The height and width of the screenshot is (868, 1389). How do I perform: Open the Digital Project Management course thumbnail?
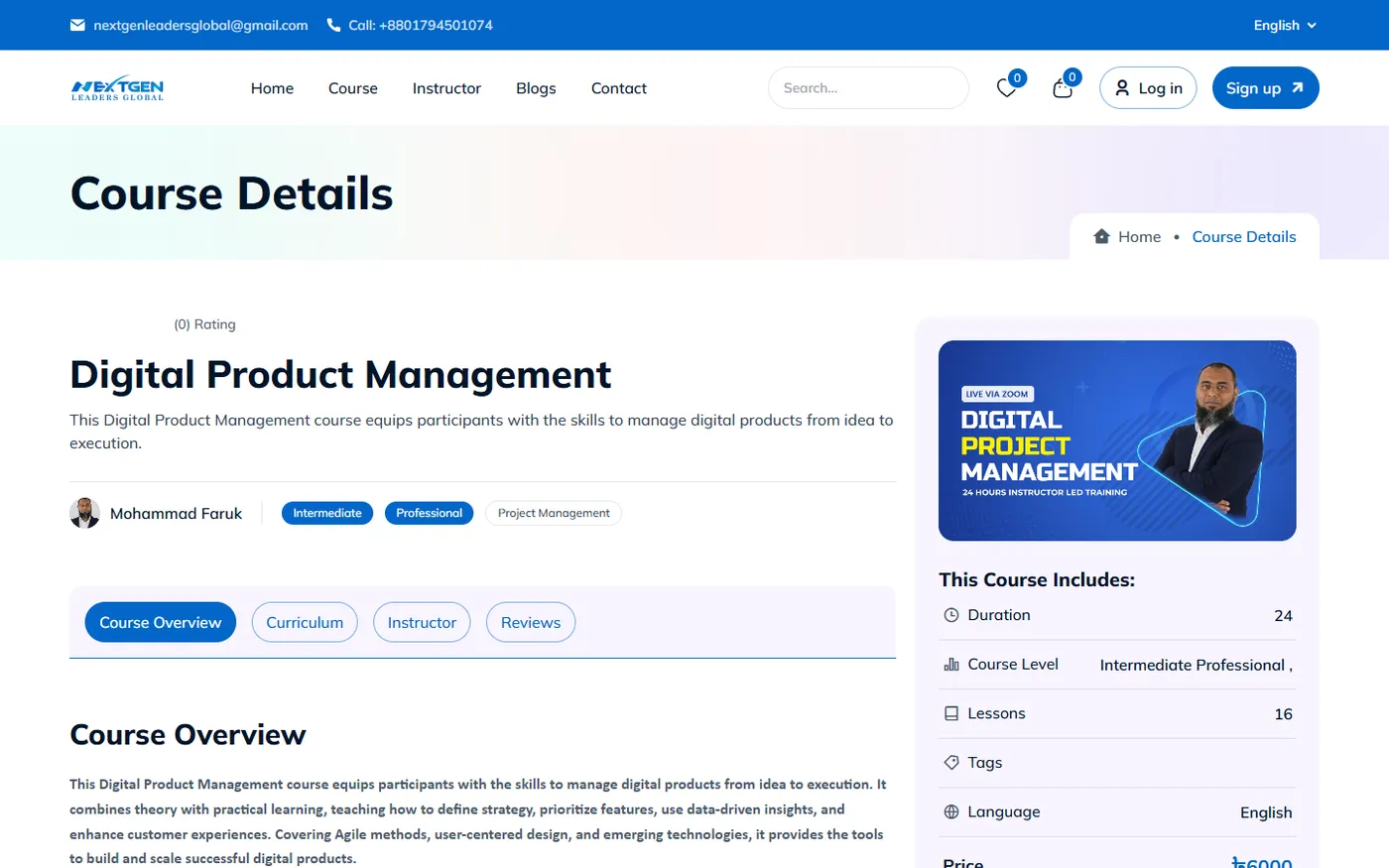[x=1117, y=440]
